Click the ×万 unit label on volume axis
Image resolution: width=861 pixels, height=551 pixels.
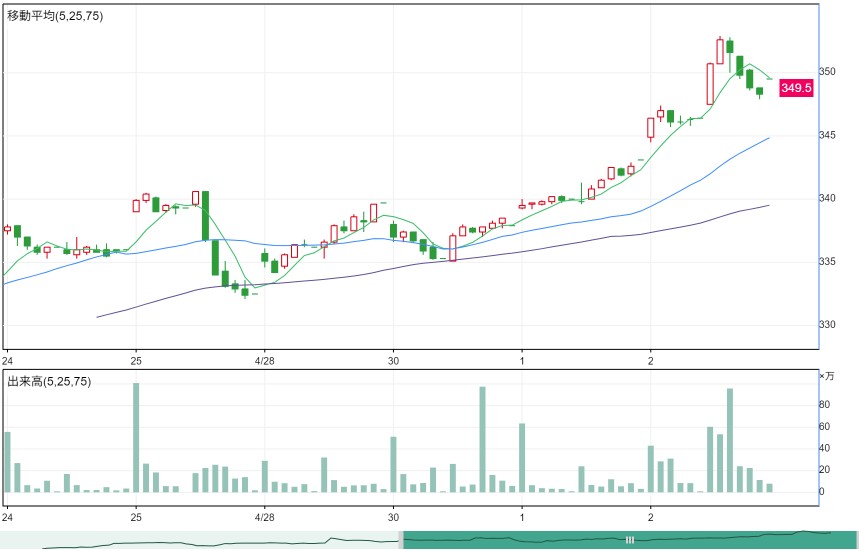click(x=826, y=376)
